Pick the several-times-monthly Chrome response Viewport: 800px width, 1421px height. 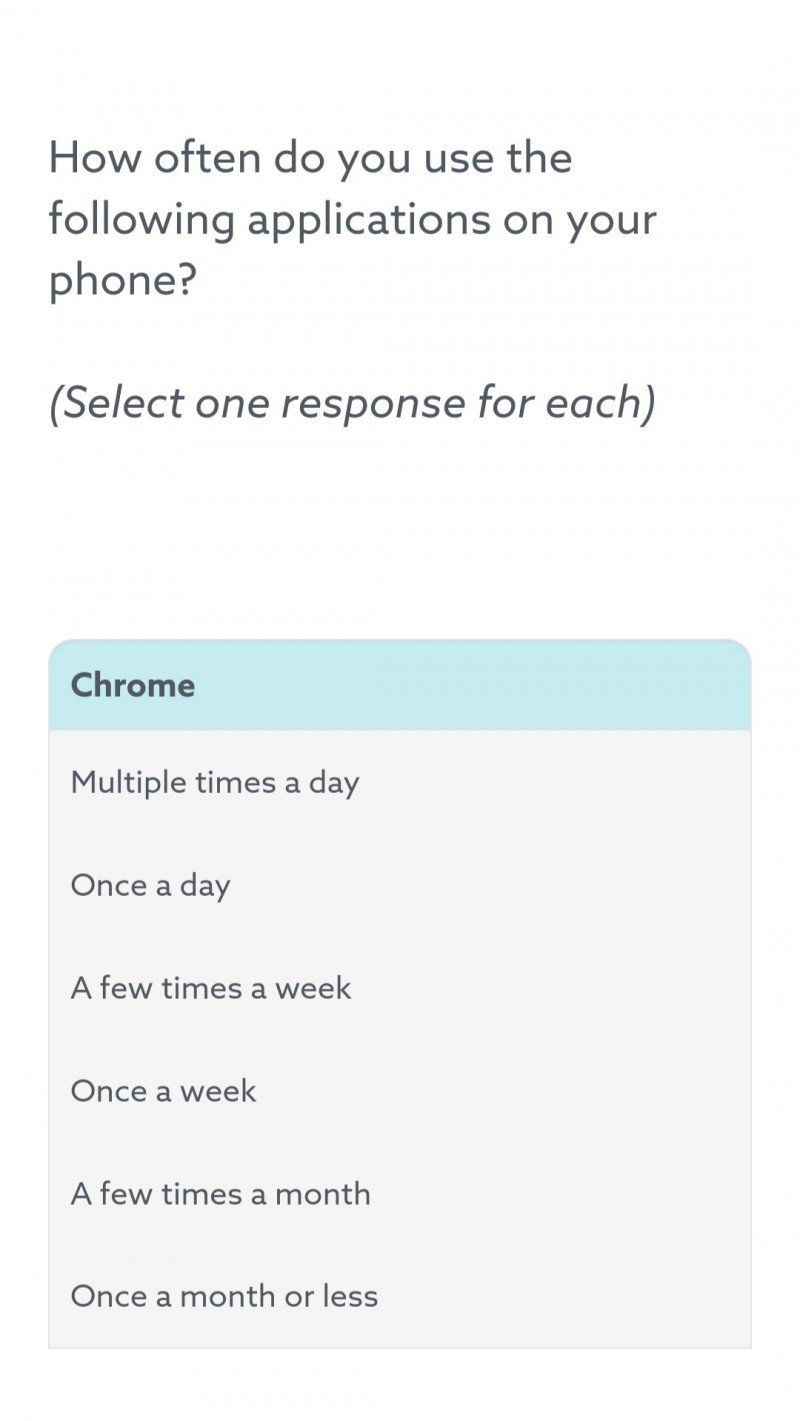[221, 1194]
